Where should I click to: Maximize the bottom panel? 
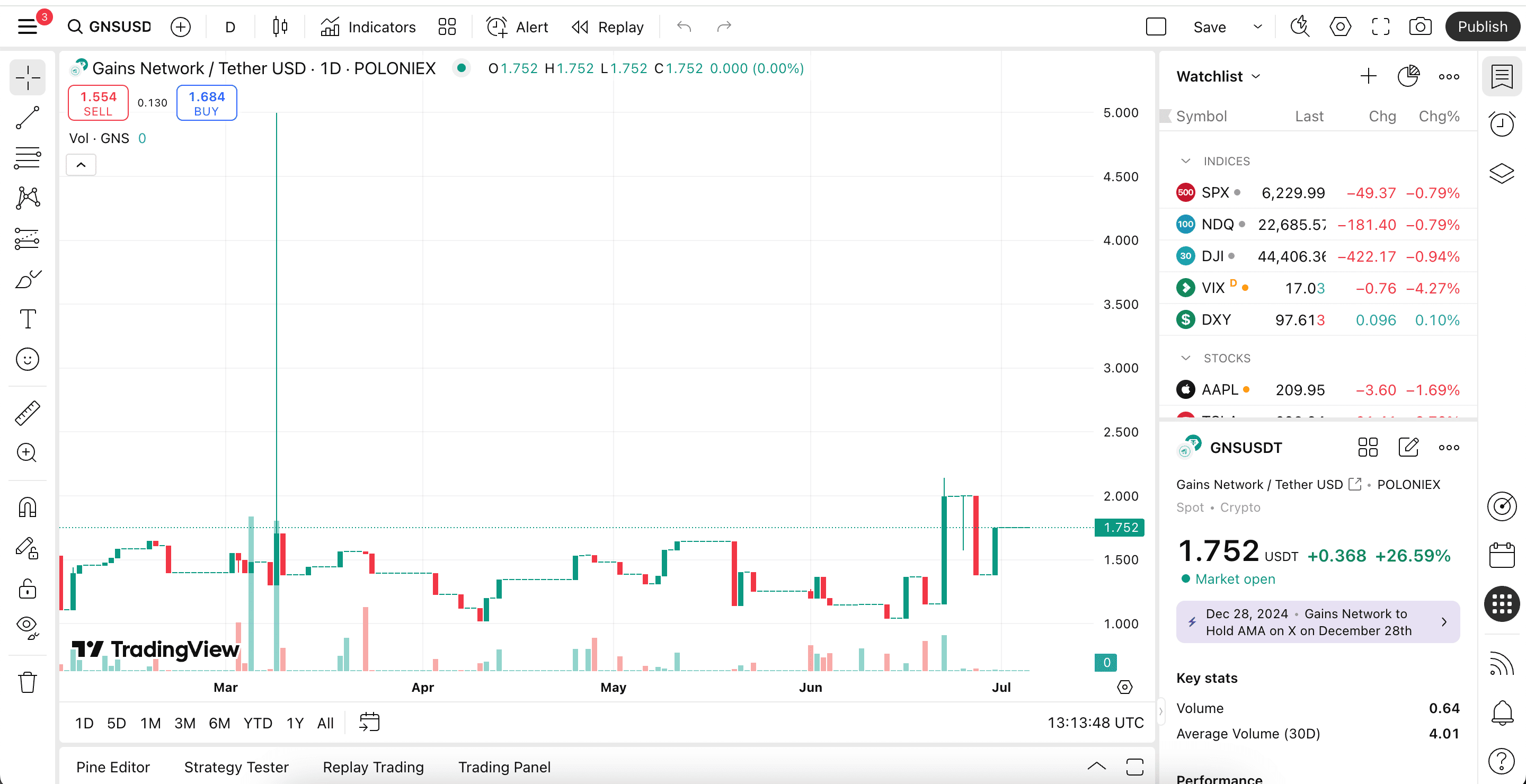coord(1134,767)
